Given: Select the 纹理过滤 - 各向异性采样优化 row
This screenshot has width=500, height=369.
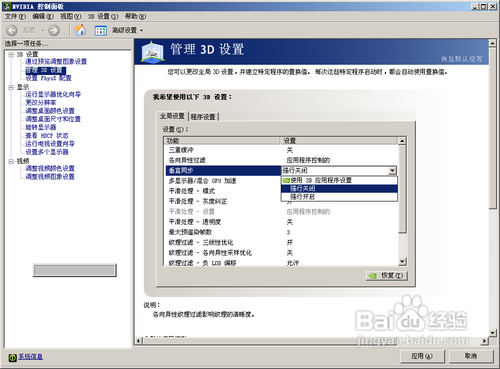Looking at the screenshot, I should [282, 253].
